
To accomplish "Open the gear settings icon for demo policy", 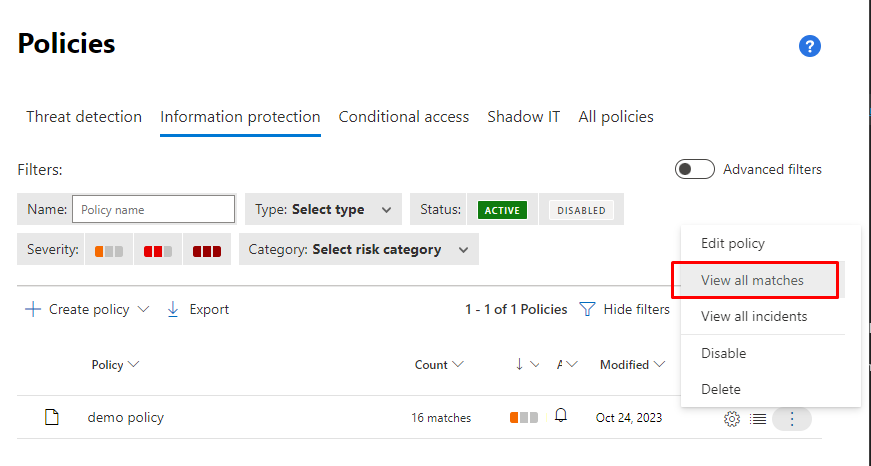I will pyautogui.click(x=732, y=419).
